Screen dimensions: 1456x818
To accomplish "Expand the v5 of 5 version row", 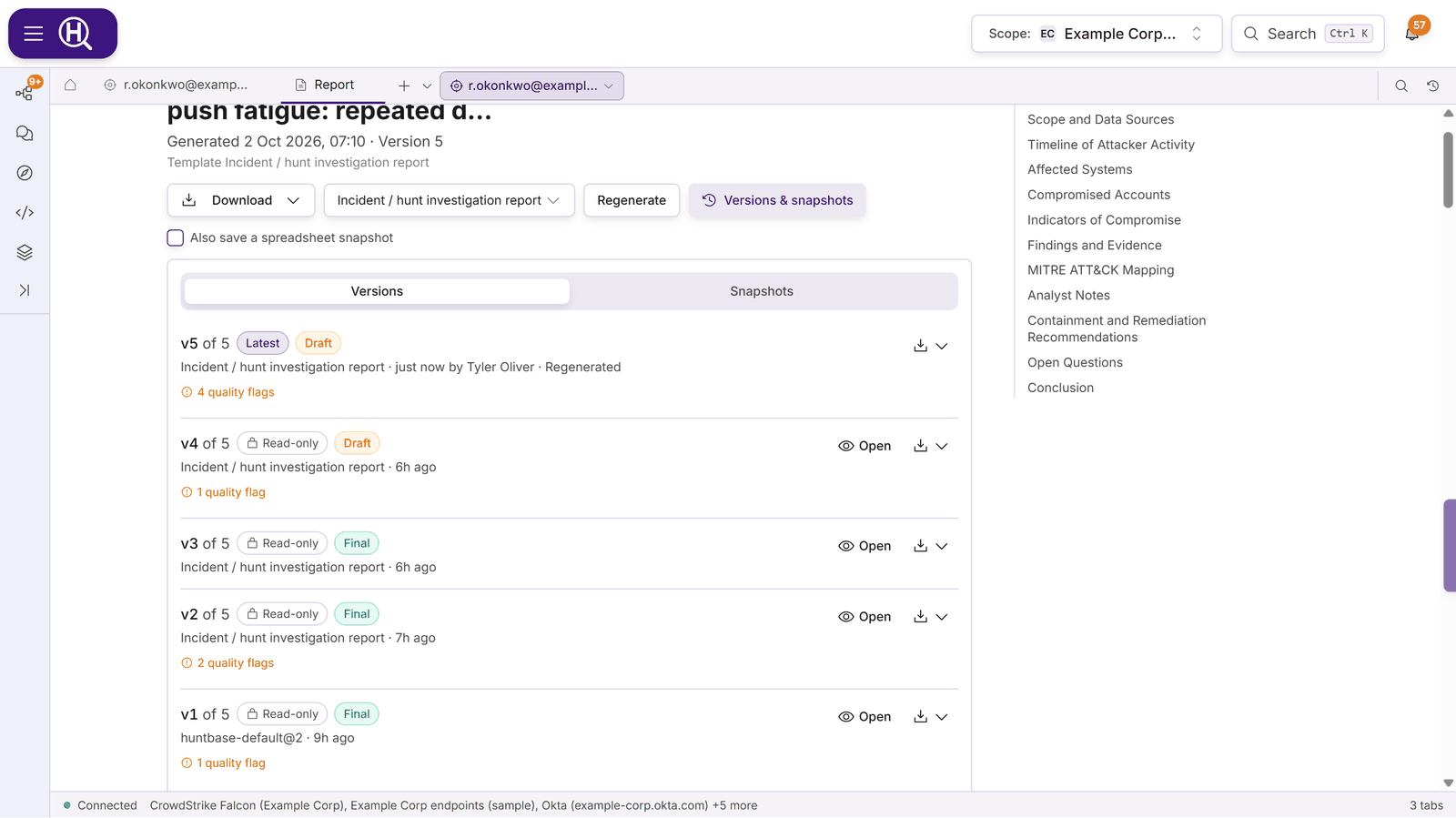I will pos(942,346).
